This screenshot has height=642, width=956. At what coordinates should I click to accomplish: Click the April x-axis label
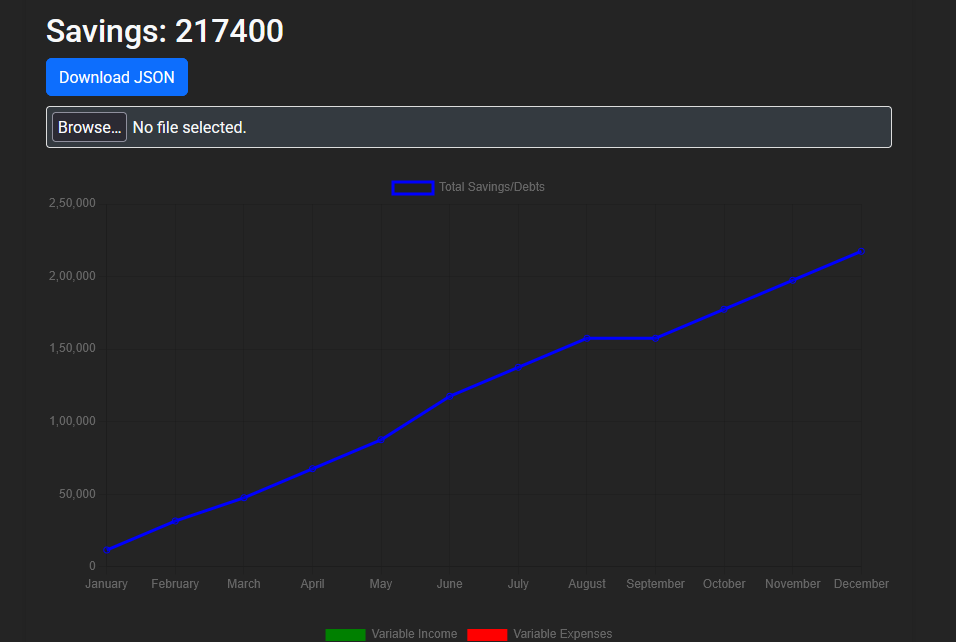coord(312,584)
